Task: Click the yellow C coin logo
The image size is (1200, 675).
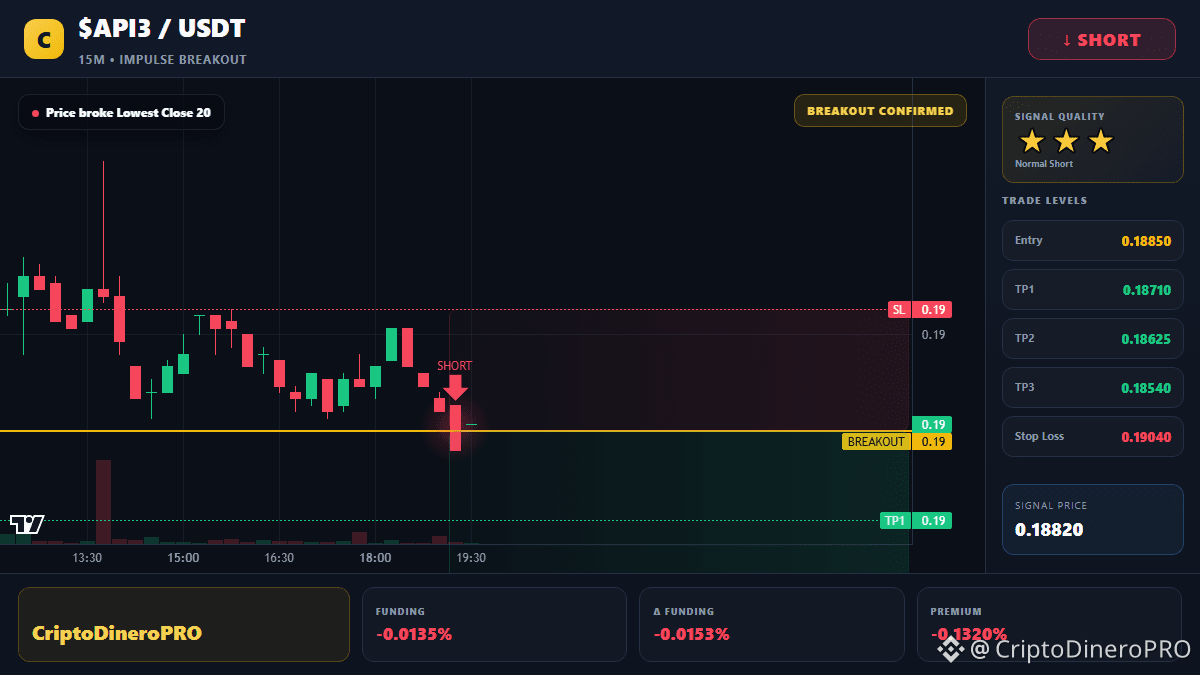Action: (43, 39)
